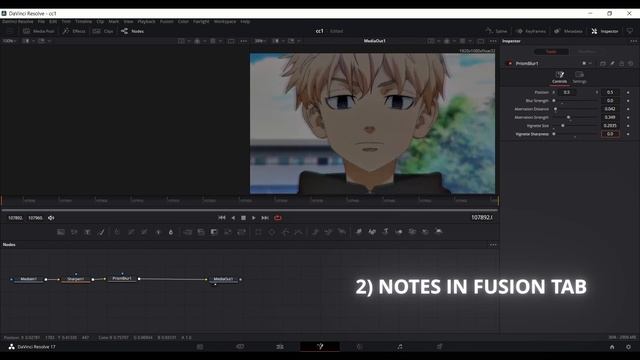Open the Spline editor panel
Image resolution: width=640 pixels, height=360 pixels.
point(496,31)
